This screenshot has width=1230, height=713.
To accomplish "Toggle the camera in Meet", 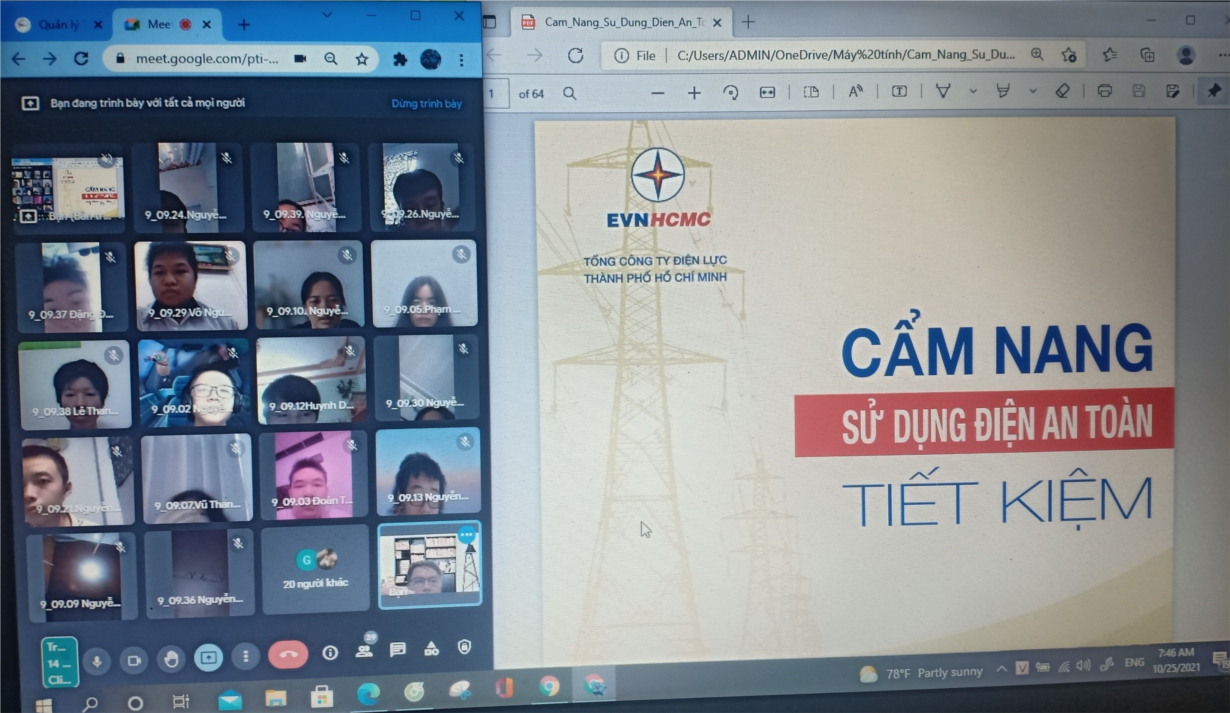I will [133, 660].
